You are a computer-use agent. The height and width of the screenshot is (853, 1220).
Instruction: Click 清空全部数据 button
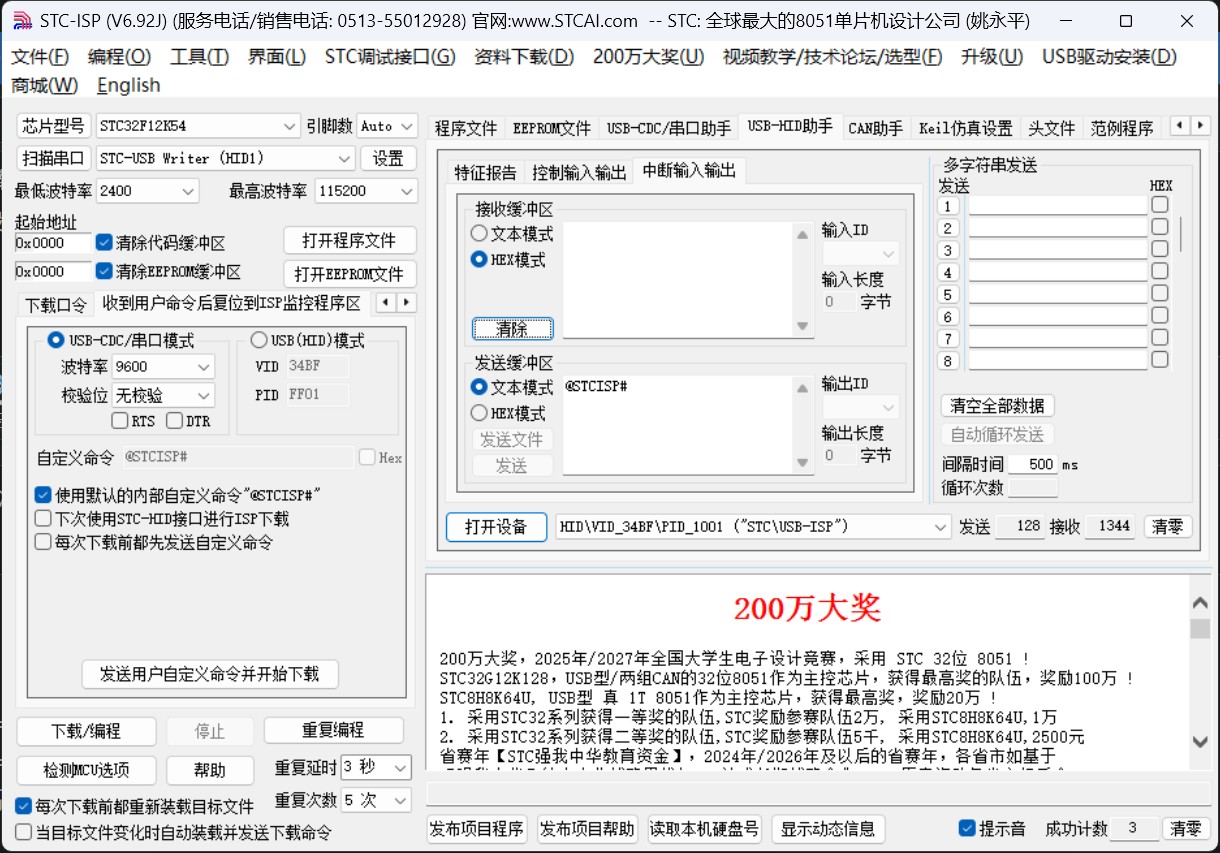(997, 406)
